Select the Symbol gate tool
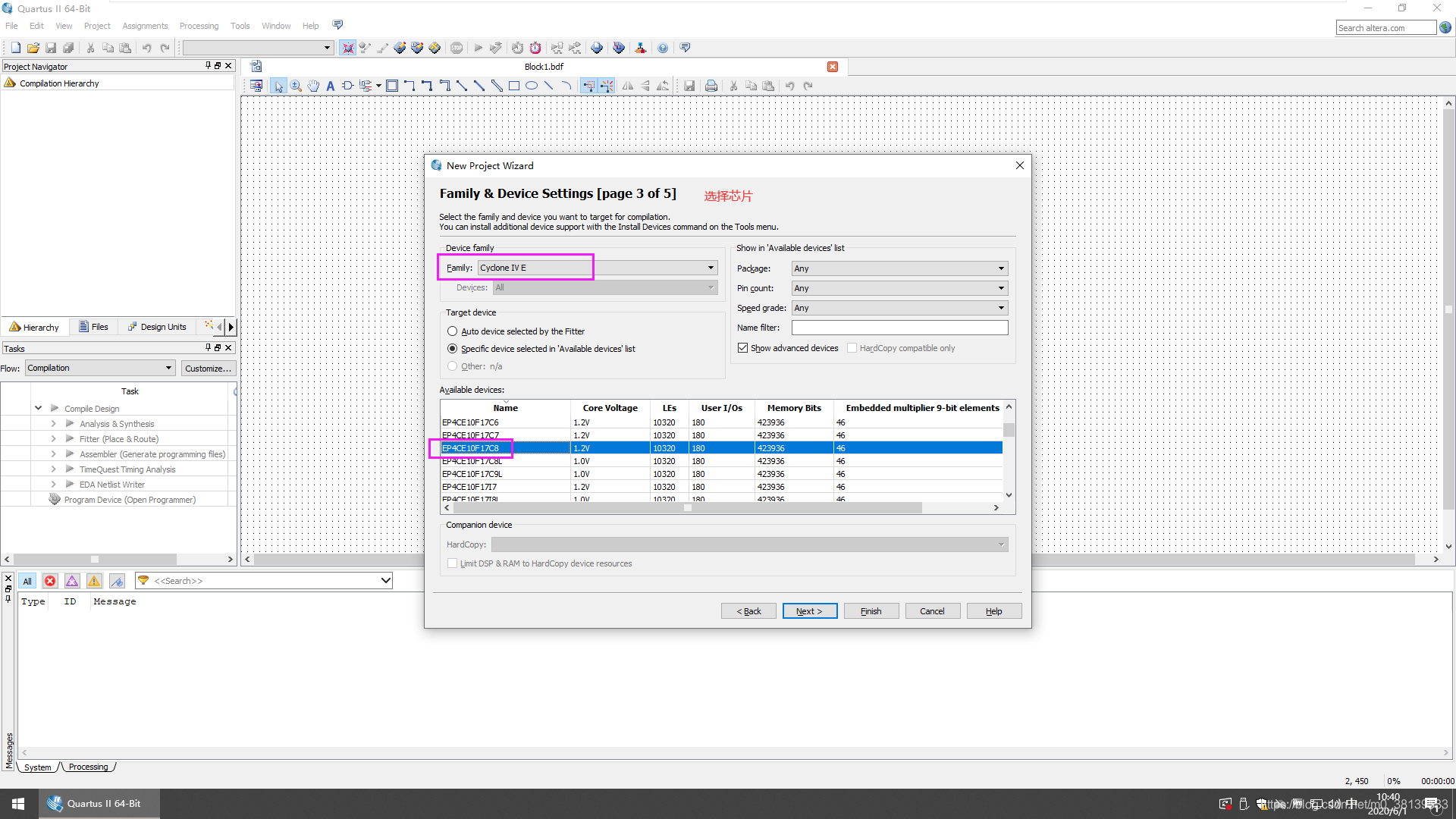The width and height of the screenshot is (1456, 819). pos(347,86)
